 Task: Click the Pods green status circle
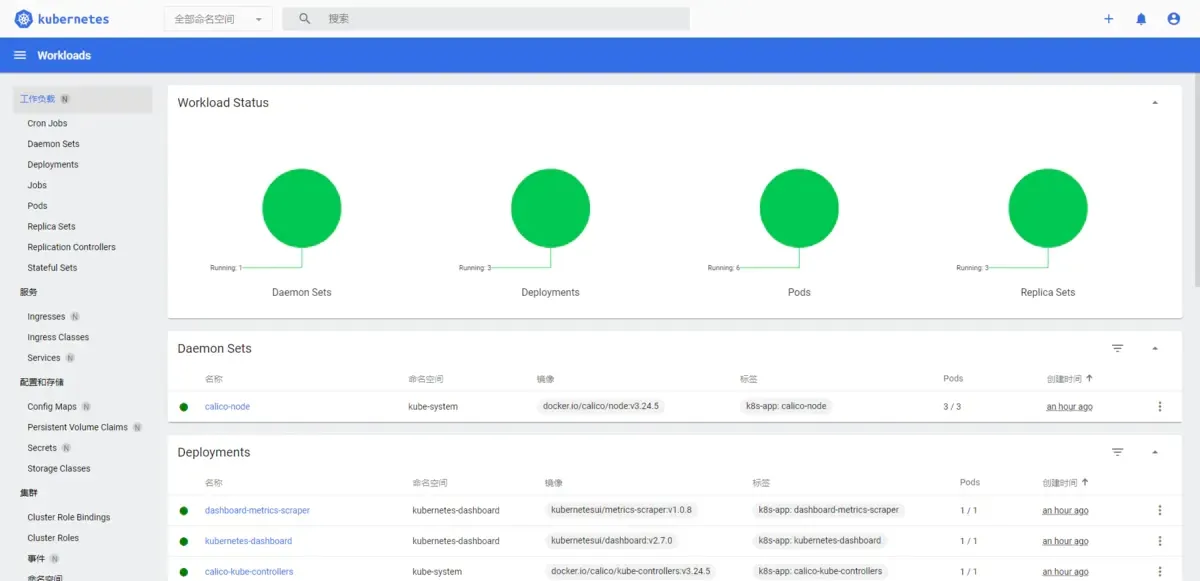point(799,208)
